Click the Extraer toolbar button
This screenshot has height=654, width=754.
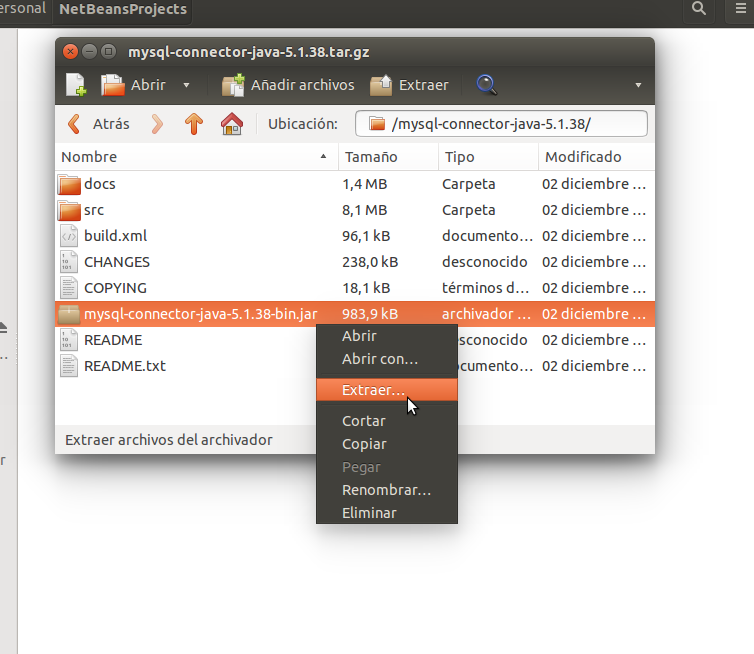tap(409, 85)
